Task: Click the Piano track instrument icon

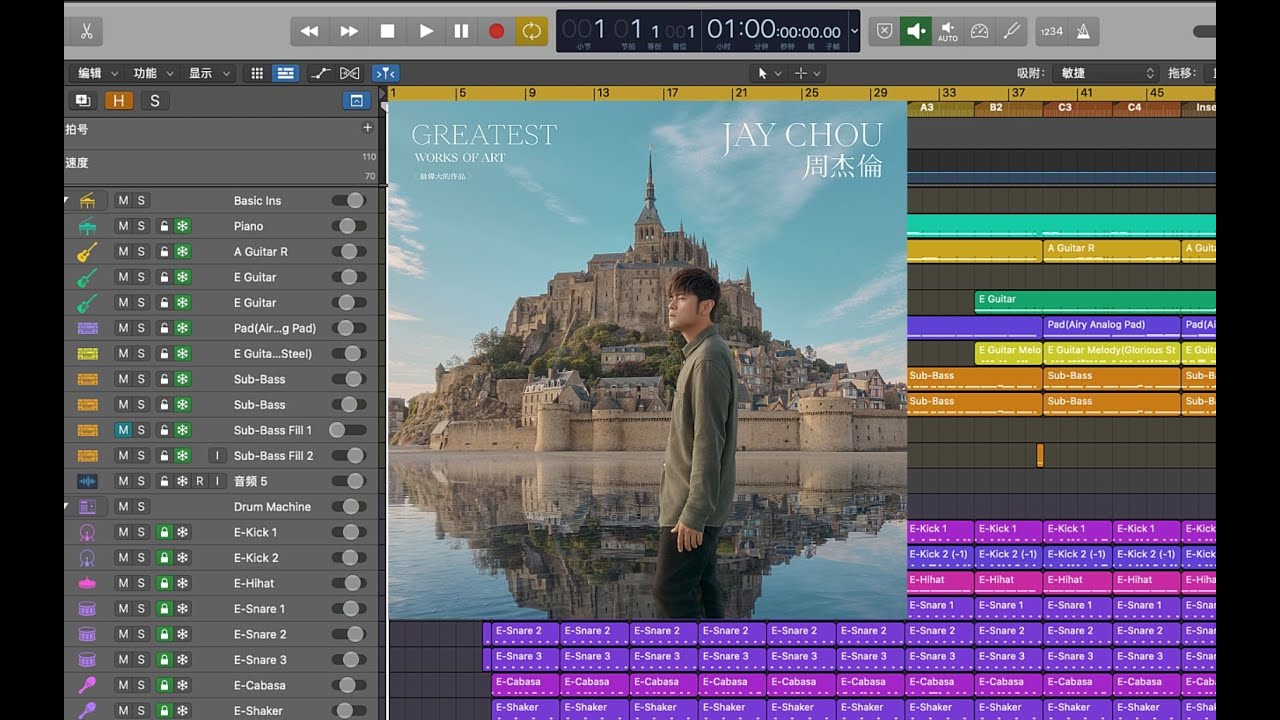Action: coord(87,226)
